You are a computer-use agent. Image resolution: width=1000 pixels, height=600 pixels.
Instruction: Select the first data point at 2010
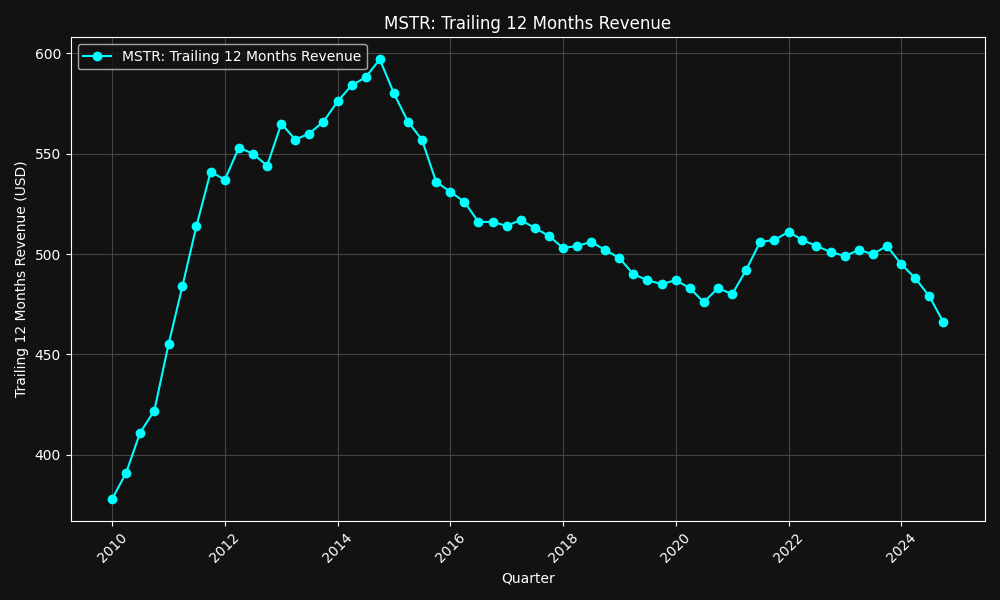pyautogui.click(x=112, y=499)
